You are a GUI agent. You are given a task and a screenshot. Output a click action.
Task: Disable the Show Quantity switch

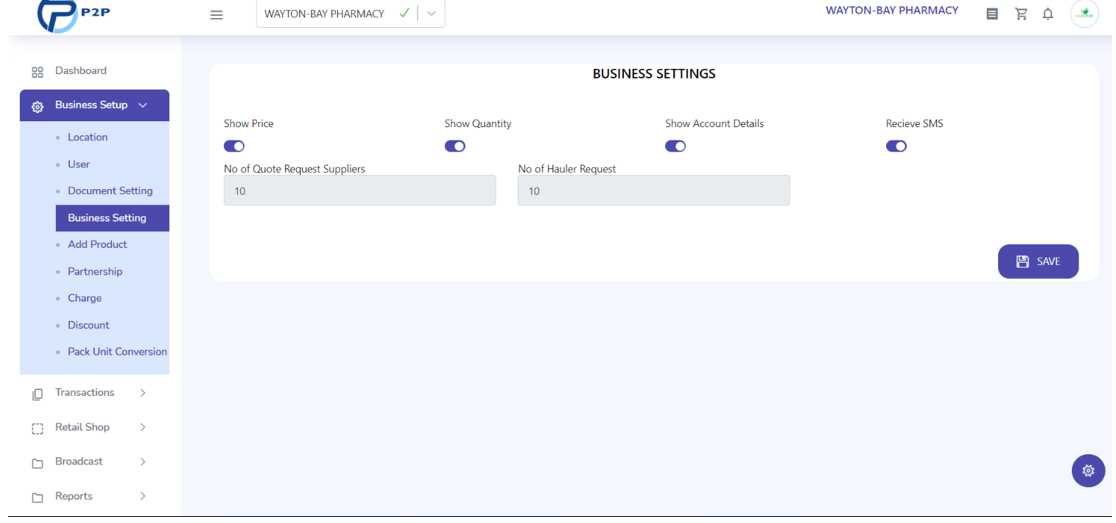(x=455, y=146)
